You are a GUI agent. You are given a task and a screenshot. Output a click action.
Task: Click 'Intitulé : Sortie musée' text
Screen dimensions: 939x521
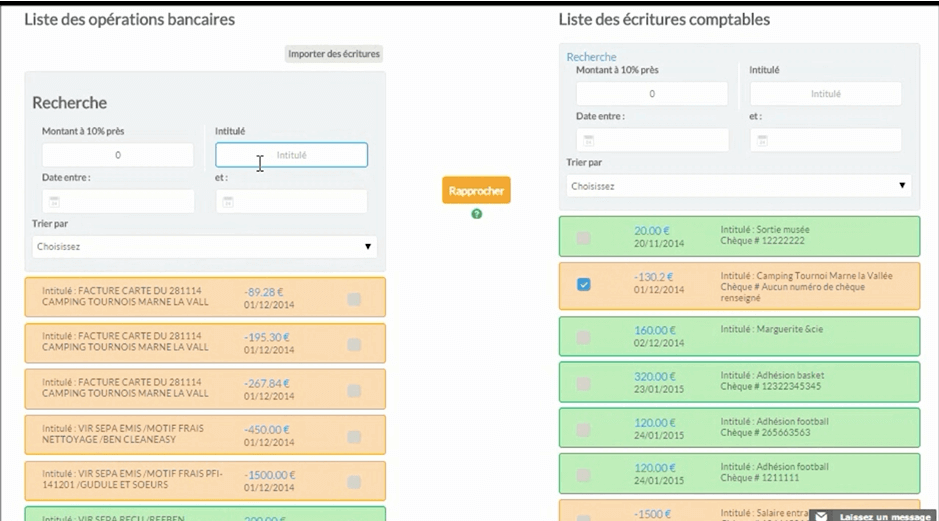[x=765, y=229]
